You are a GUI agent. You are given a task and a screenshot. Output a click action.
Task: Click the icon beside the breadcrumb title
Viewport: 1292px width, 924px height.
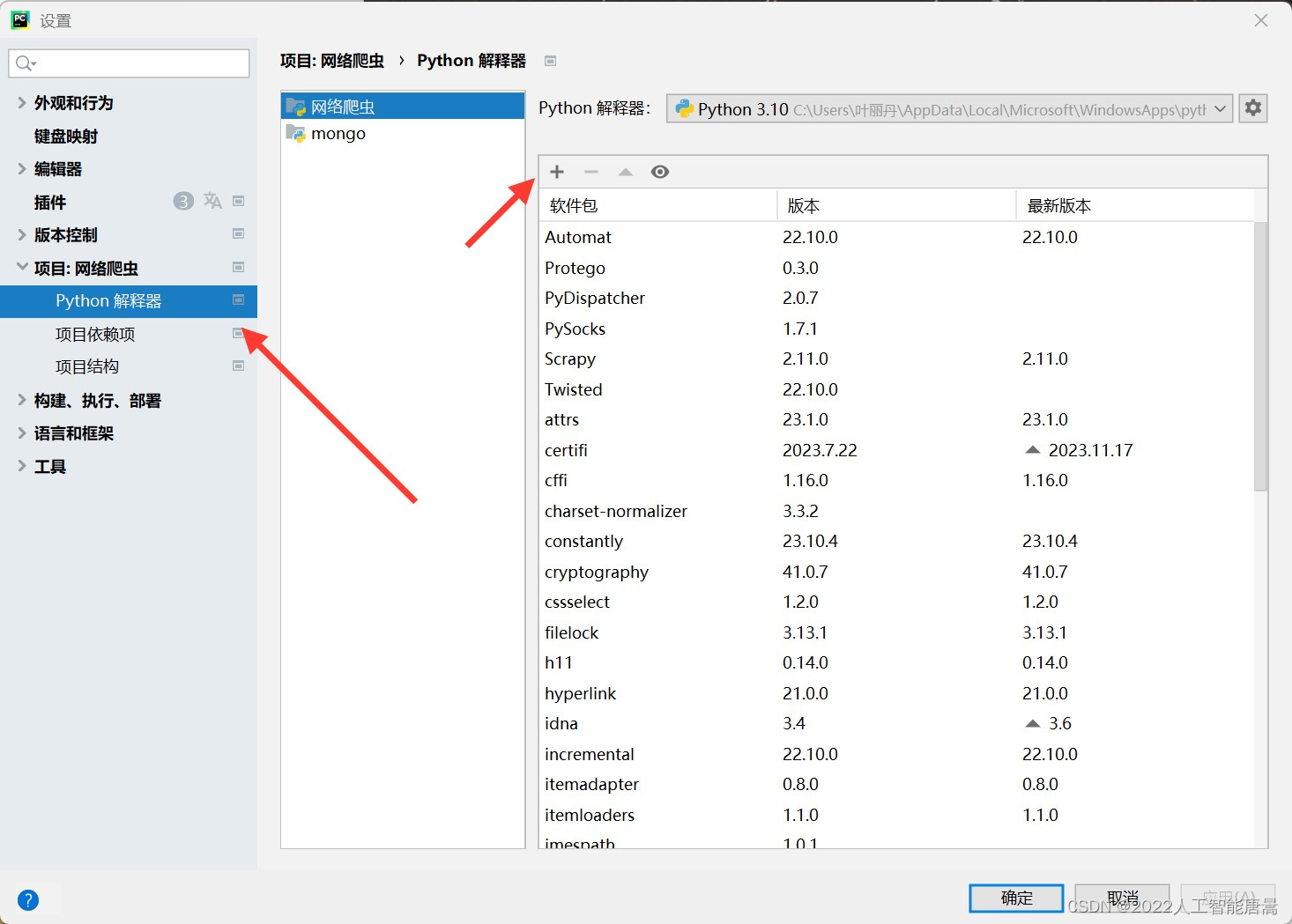click(551, 61)
